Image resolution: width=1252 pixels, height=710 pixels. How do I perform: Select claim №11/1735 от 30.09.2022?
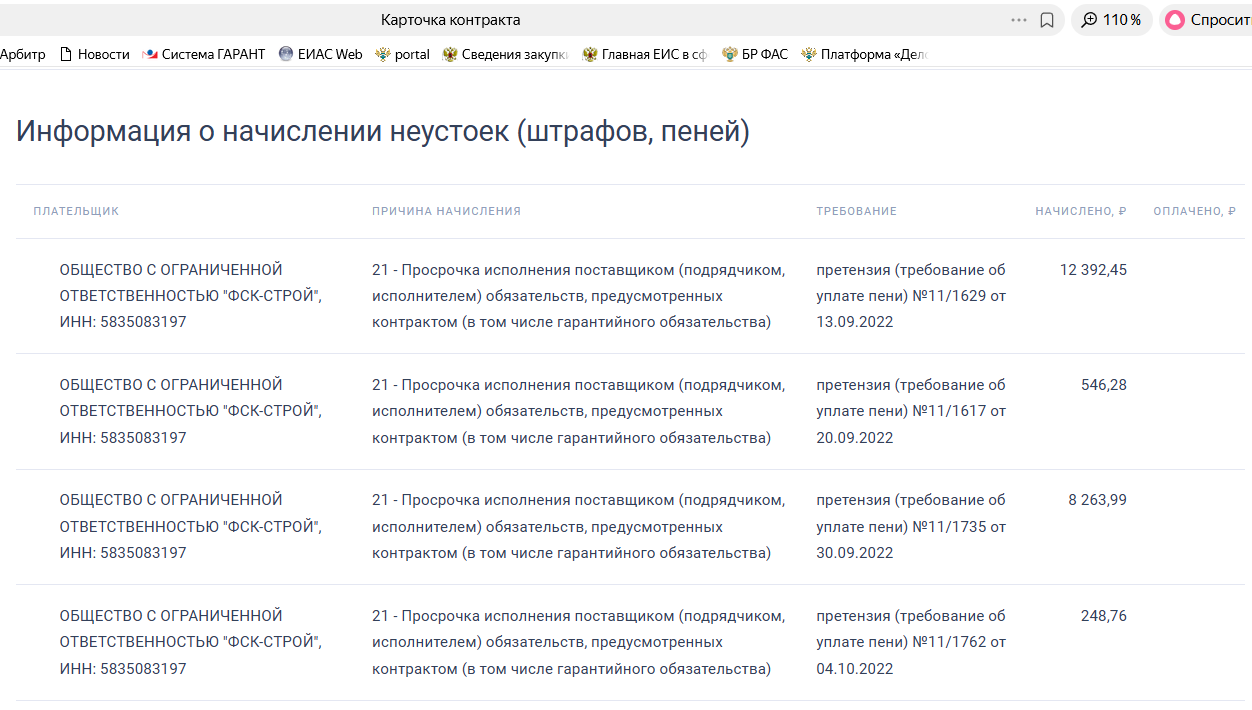(911, 526)
